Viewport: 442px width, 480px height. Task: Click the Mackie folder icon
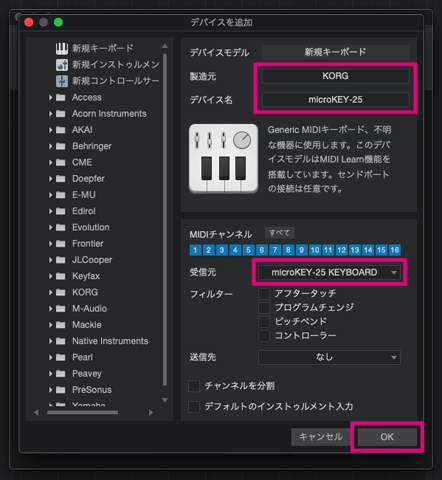[x=60, y=325]
